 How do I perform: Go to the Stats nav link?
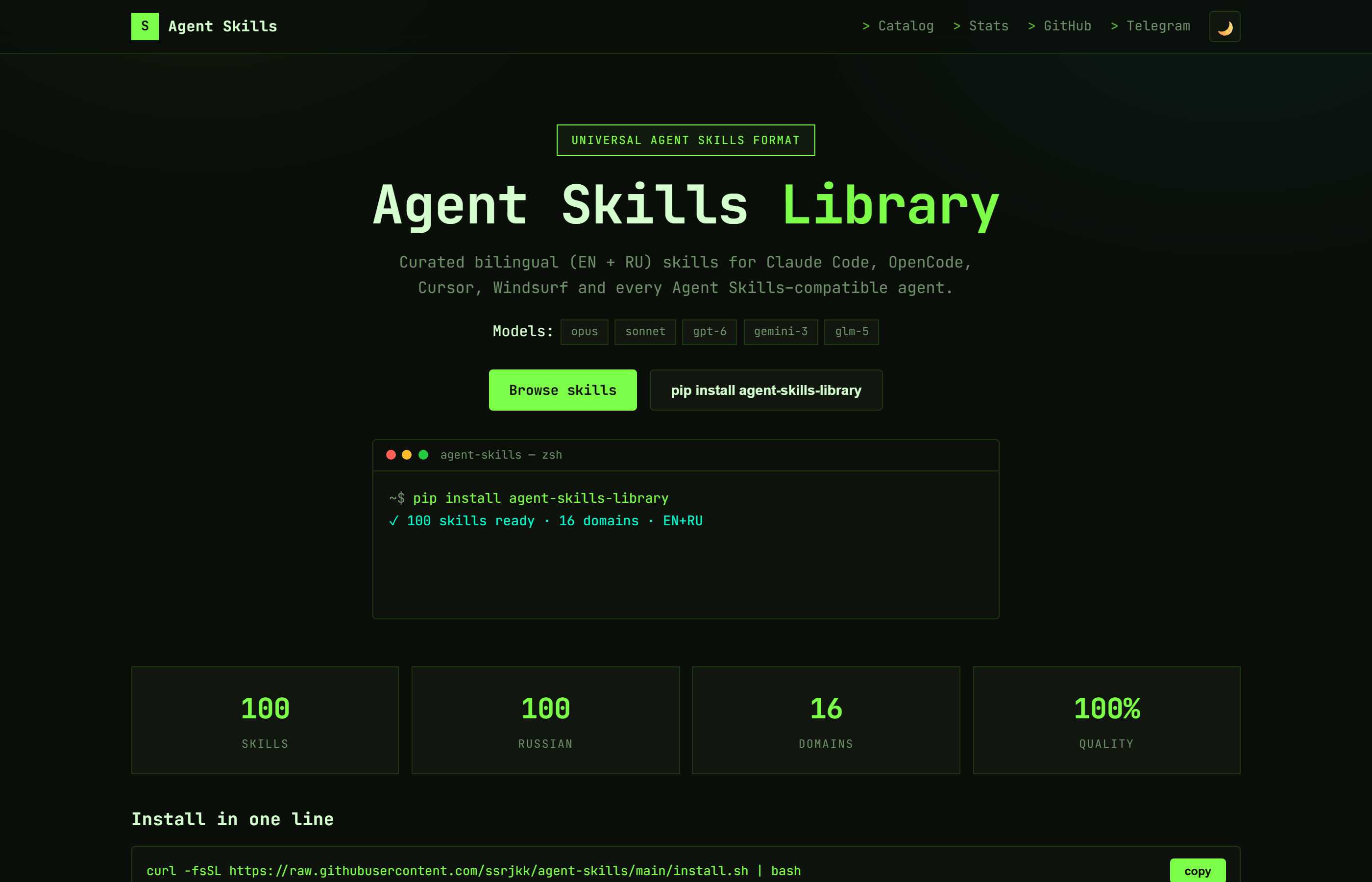(980, 26)
